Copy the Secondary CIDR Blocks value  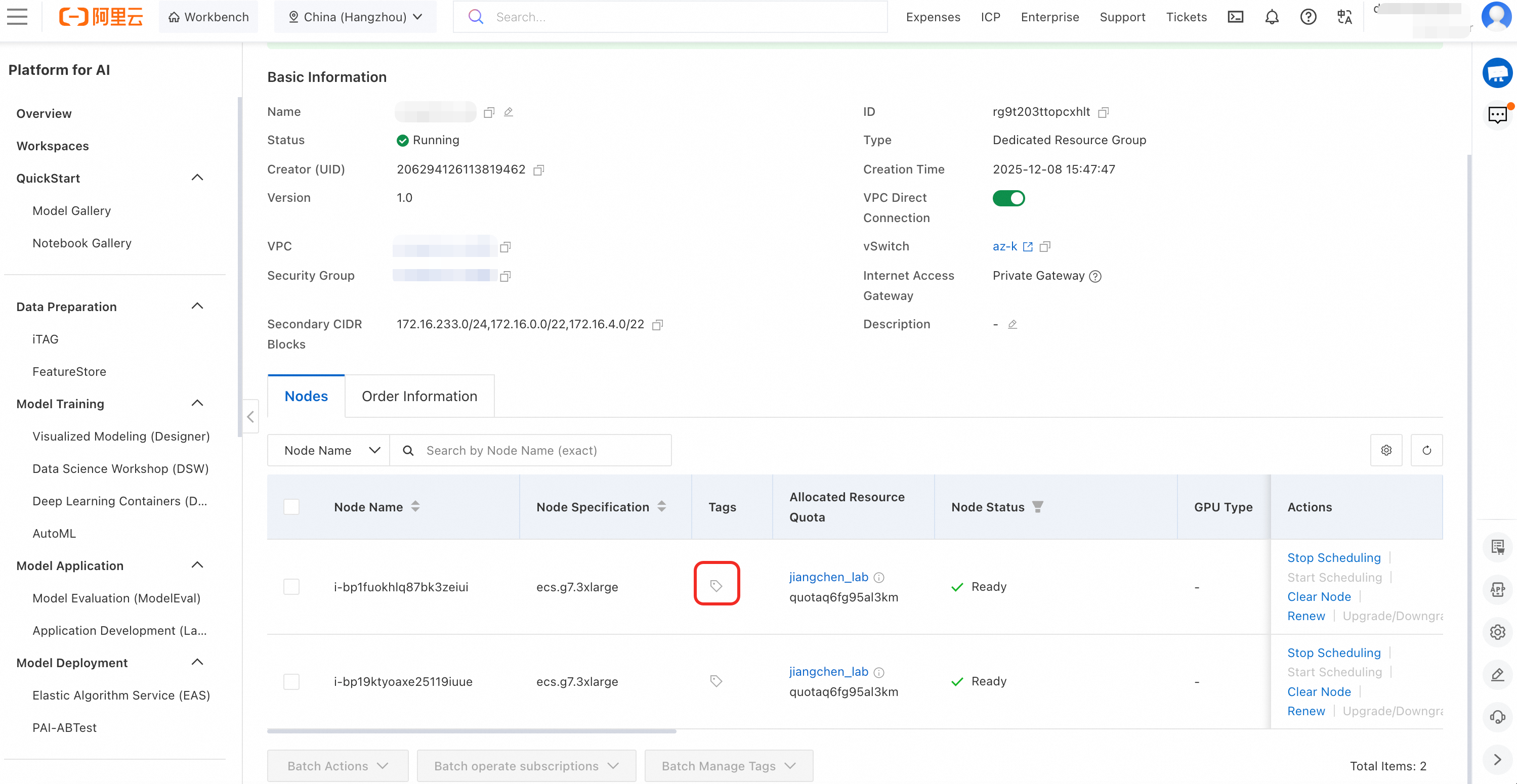[x=658, y=324]
